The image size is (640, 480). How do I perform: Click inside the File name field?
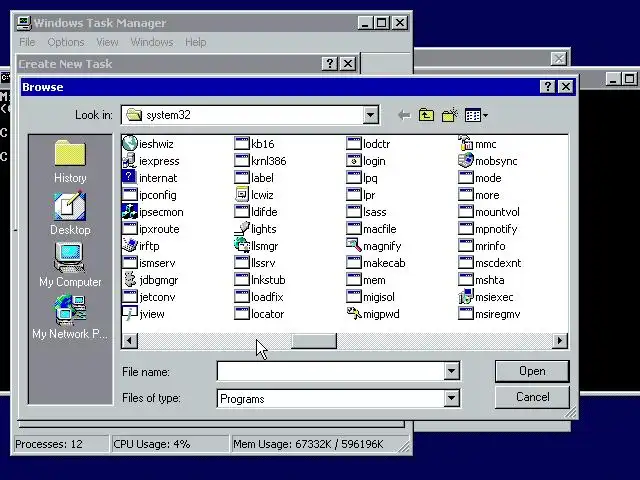[x=331, y=371]
